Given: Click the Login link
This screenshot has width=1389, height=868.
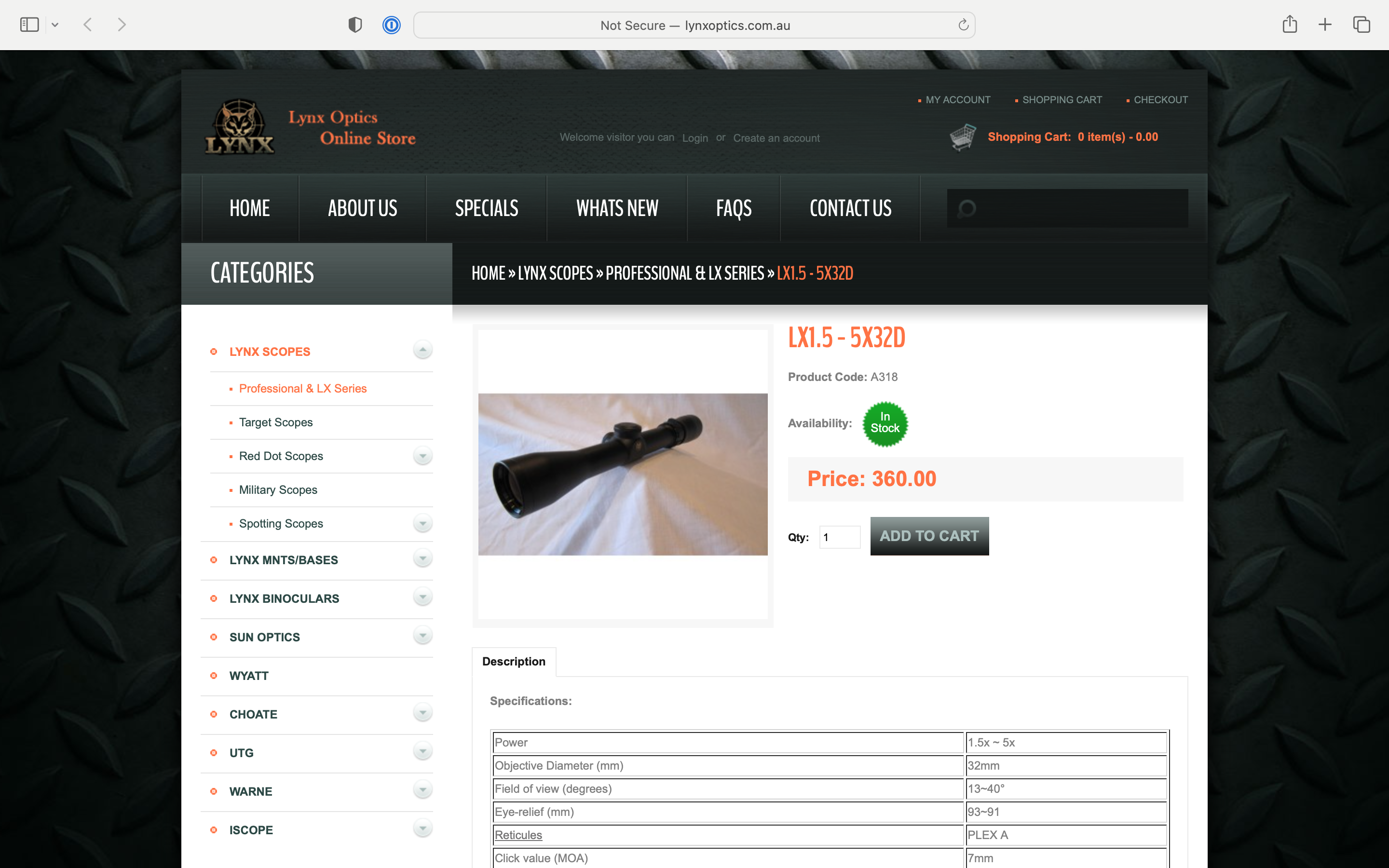Looking at the screenshot, I should tap(694, 138).
